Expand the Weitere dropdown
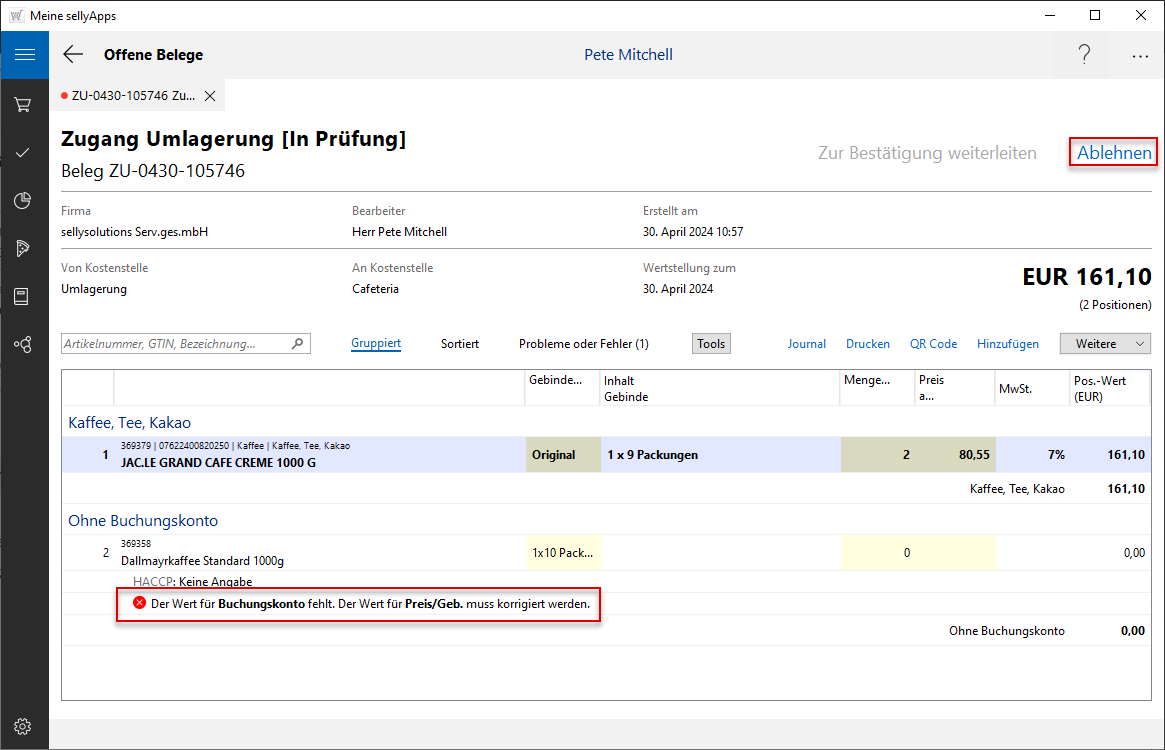Screen dimensions: 1165x750 (1105, 344)
